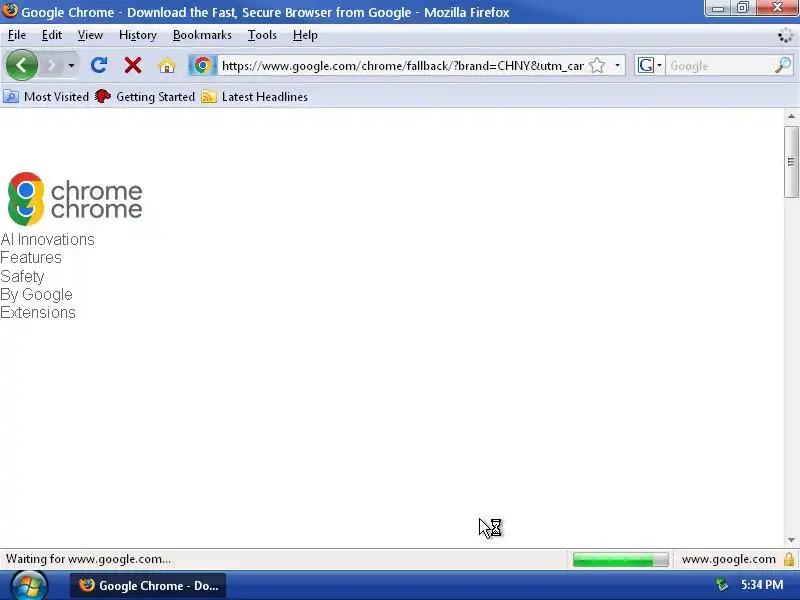Open the File menu
Image resolution: width=800 pixels, height=600 pixels.
[x=17, y=35]
